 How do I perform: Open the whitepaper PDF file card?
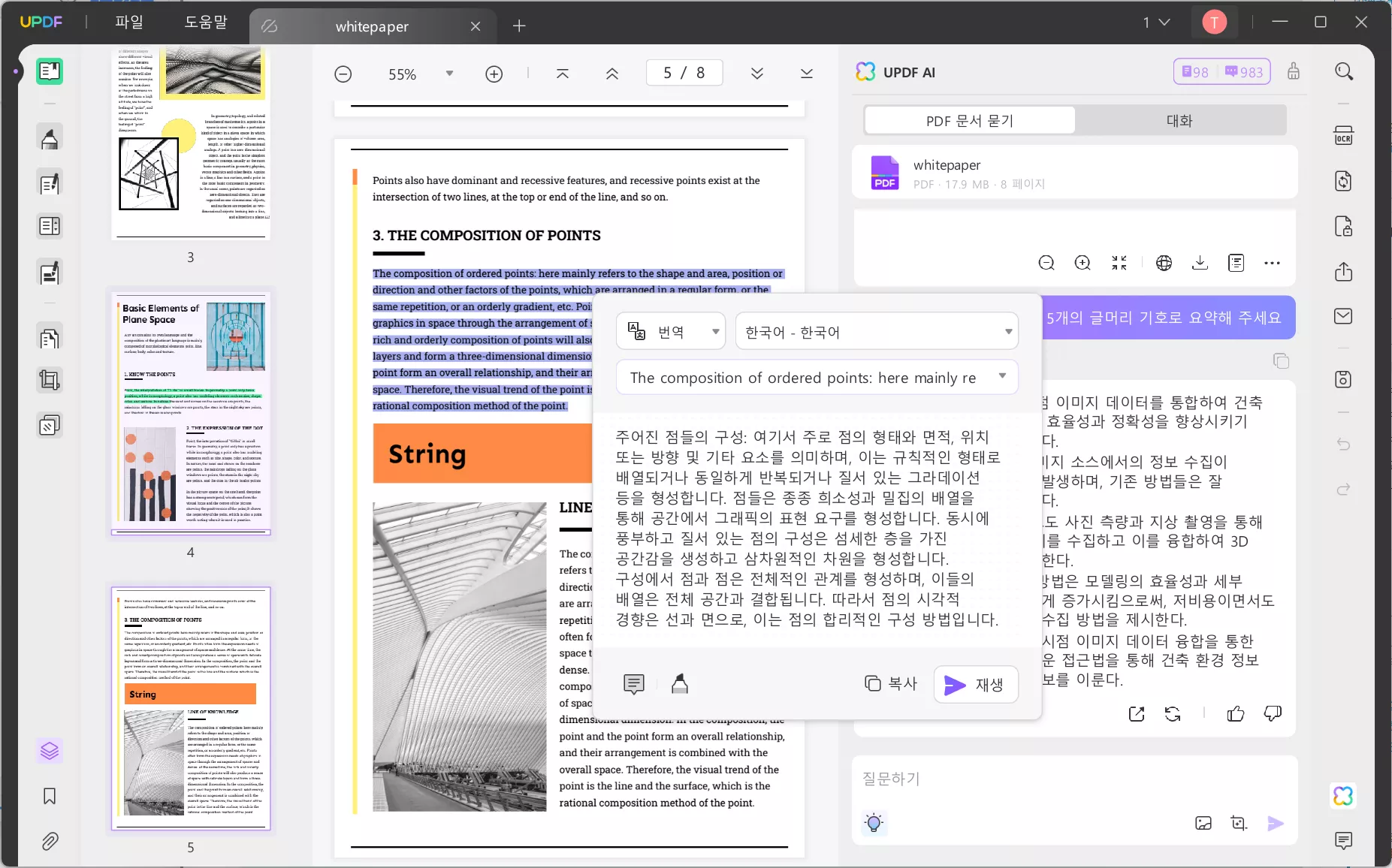(1074, 173)
